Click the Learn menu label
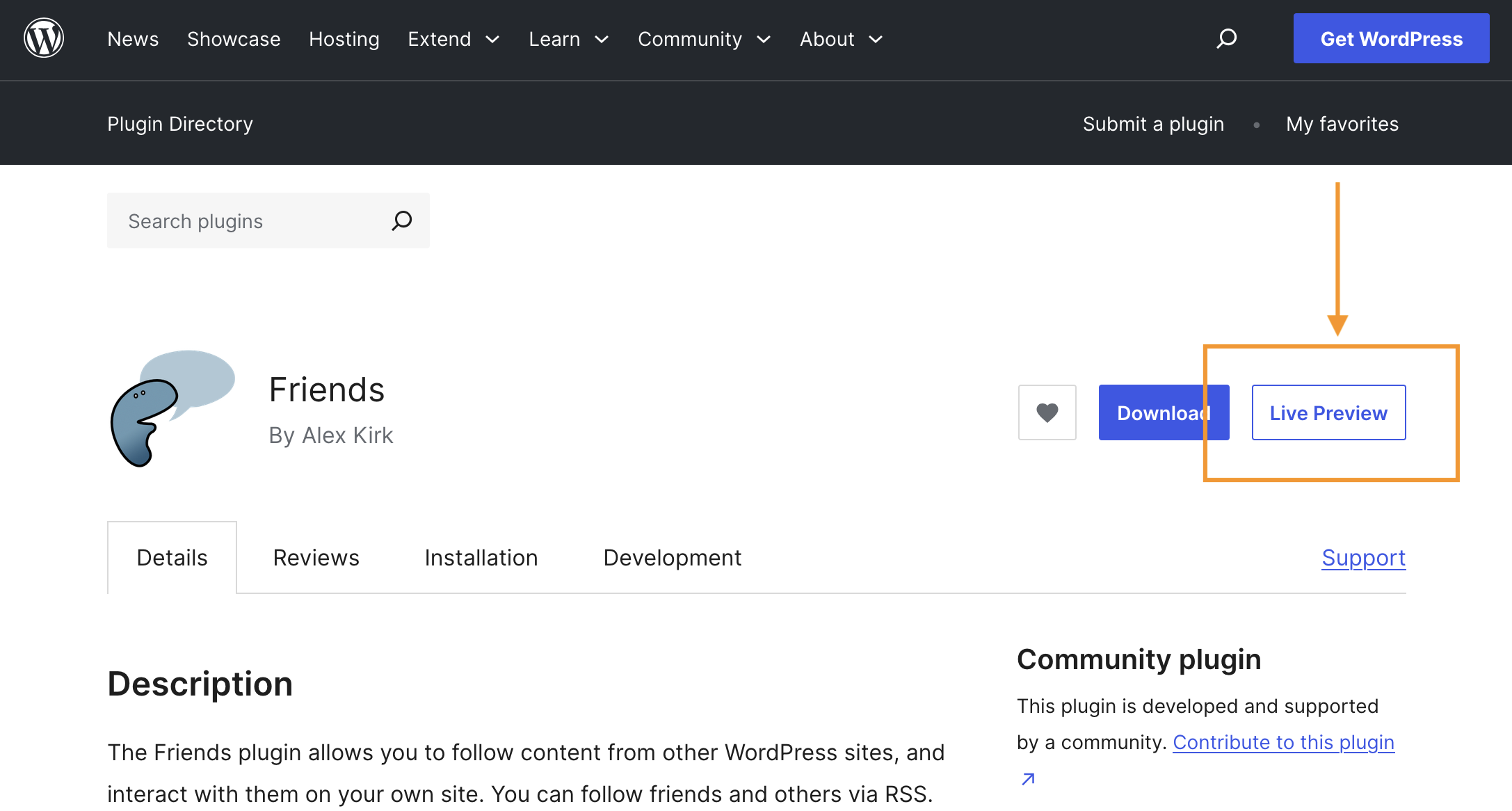This screenshot has height=811, width=1512. (x=554, y=39)
